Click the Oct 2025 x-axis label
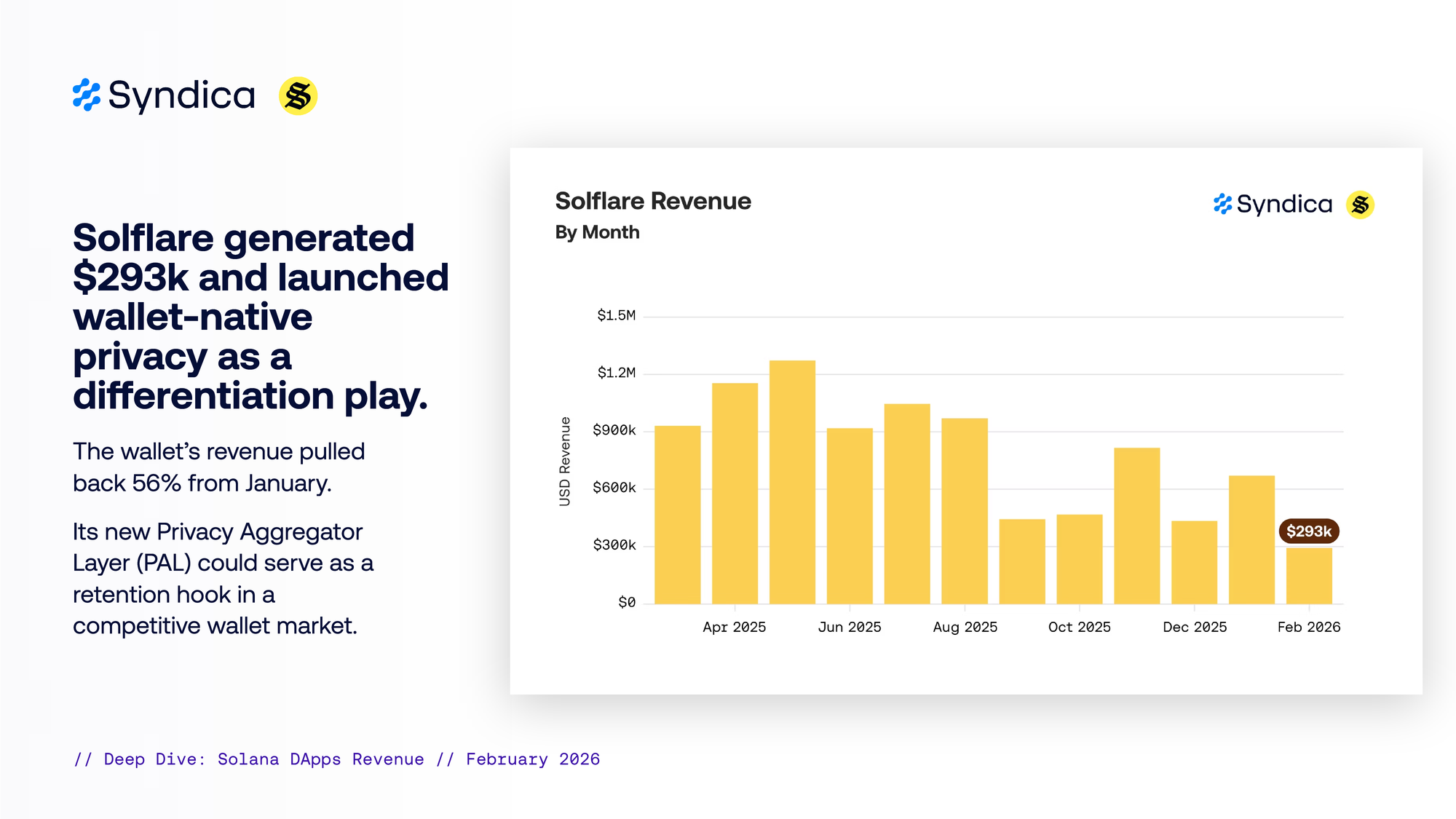Screen dimensions: 1456x819 (x=1079, y=627)
